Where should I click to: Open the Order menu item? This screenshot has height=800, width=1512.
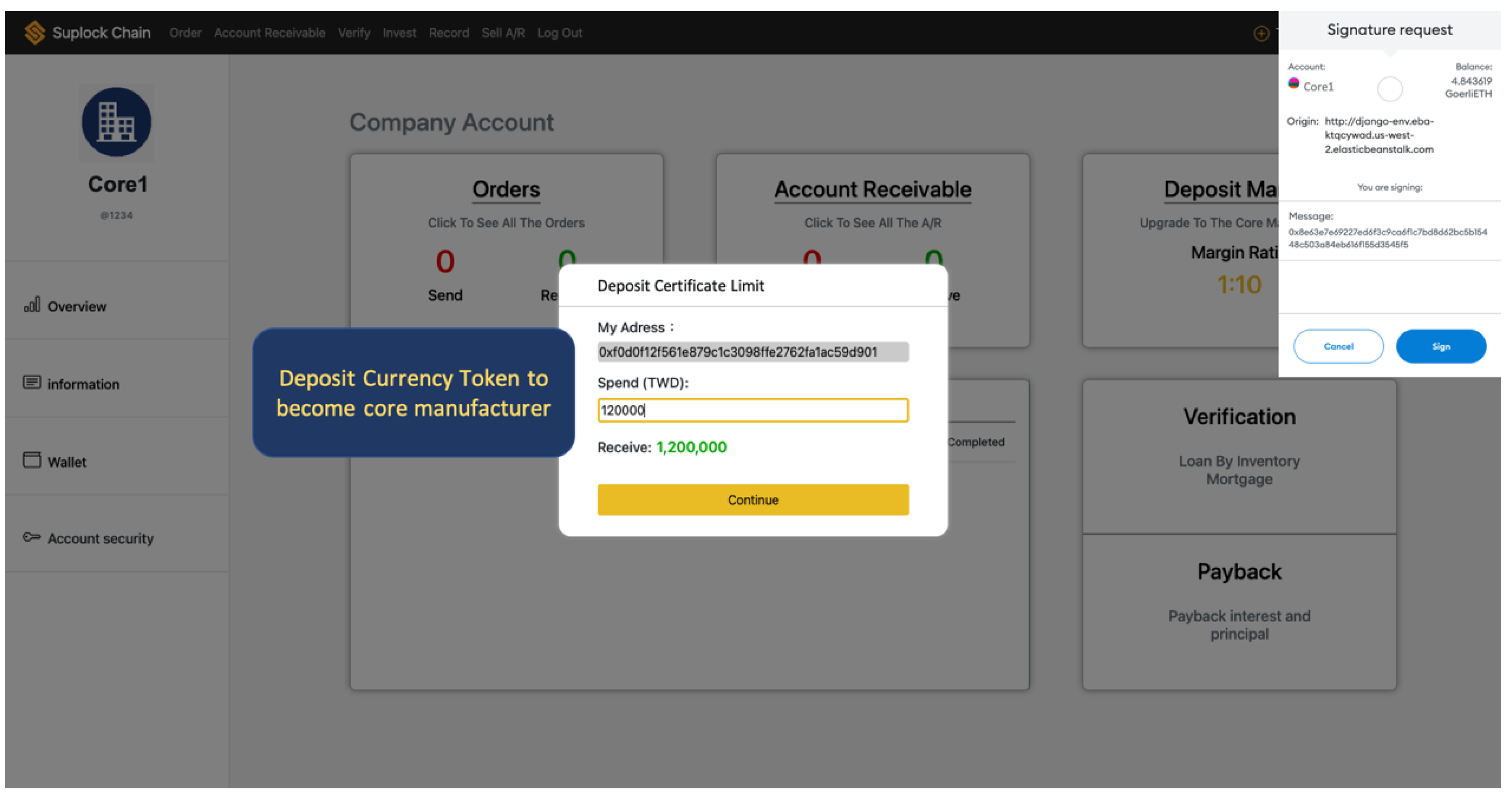185,33
